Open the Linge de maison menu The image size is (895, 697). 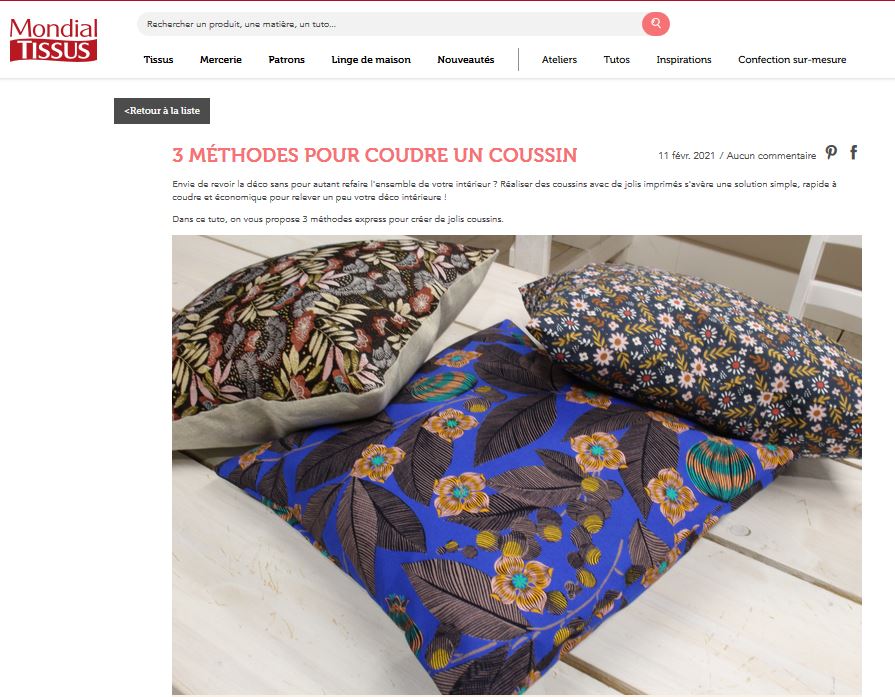pos(371,59)
